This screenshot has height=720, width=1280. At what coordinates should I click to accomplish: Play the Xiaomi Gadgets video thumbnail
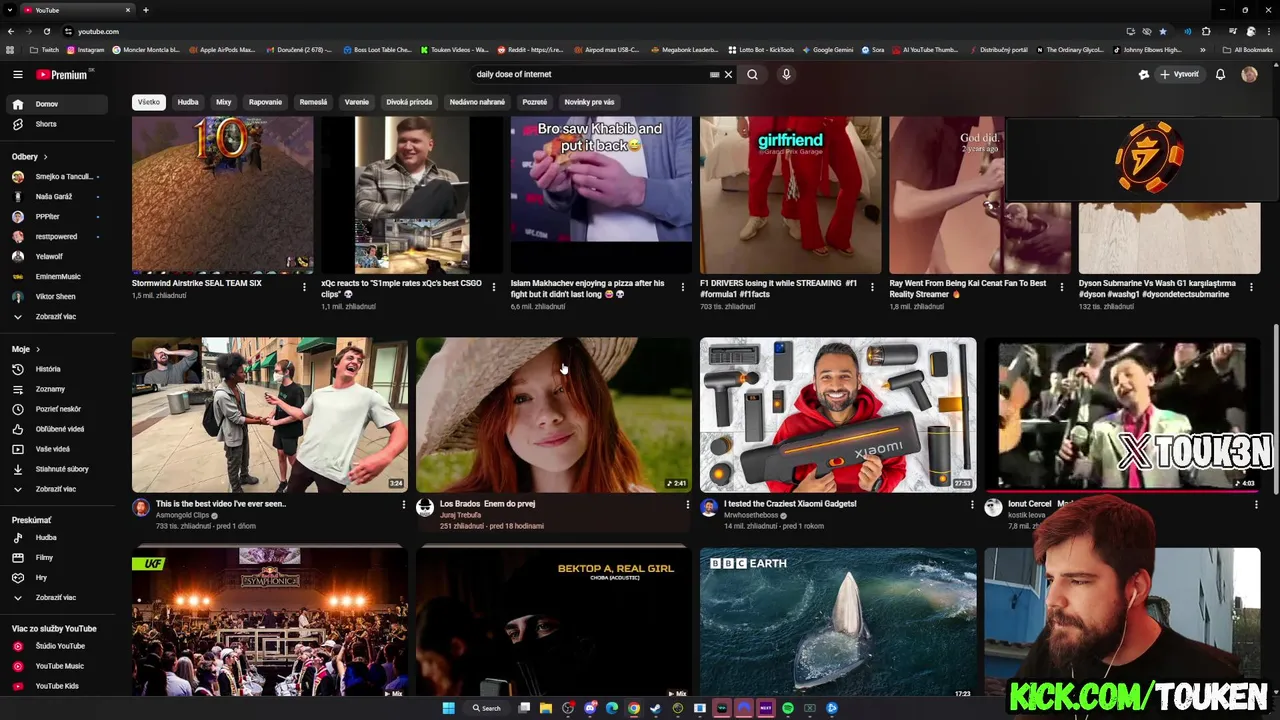click(x=838, y=415)
